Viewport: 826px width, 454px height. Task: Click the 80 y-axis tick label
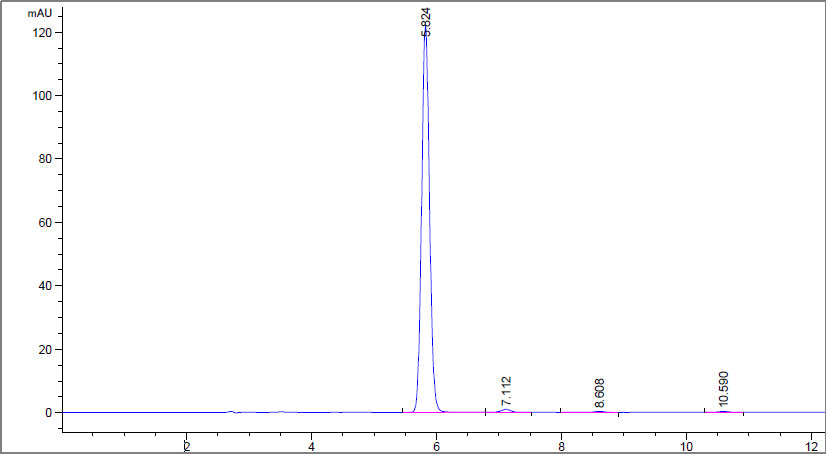(x=44, y=159)
